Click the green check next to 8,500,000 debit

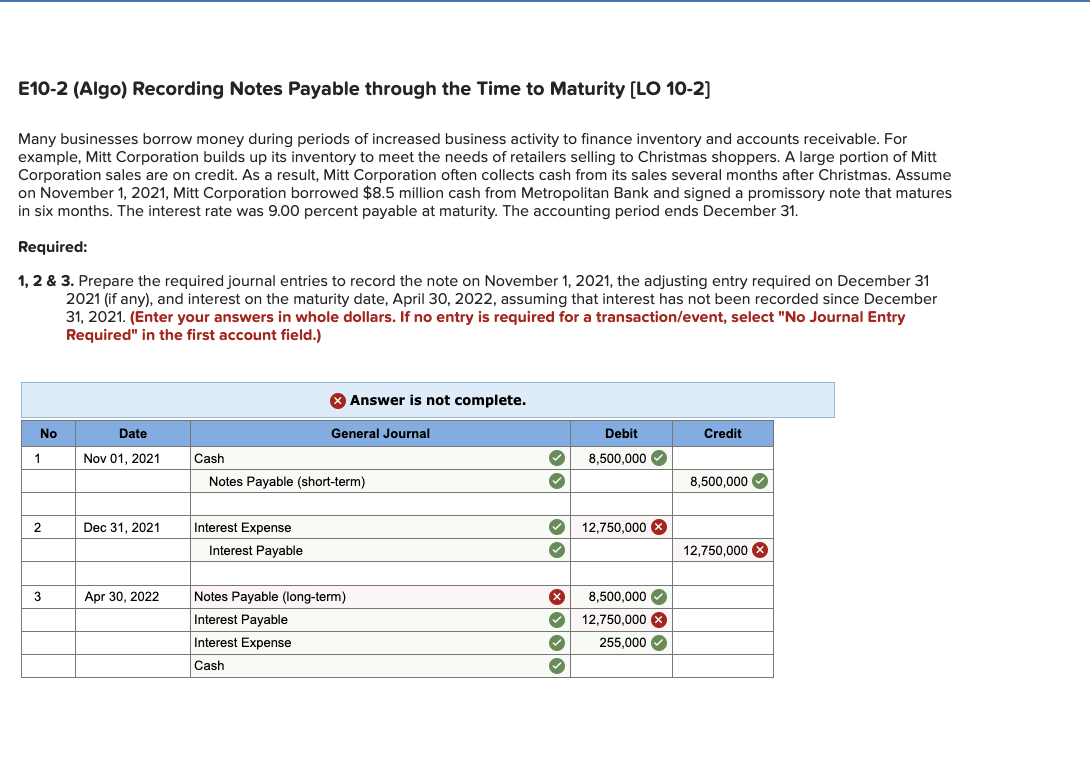click(x=657, y=459)
